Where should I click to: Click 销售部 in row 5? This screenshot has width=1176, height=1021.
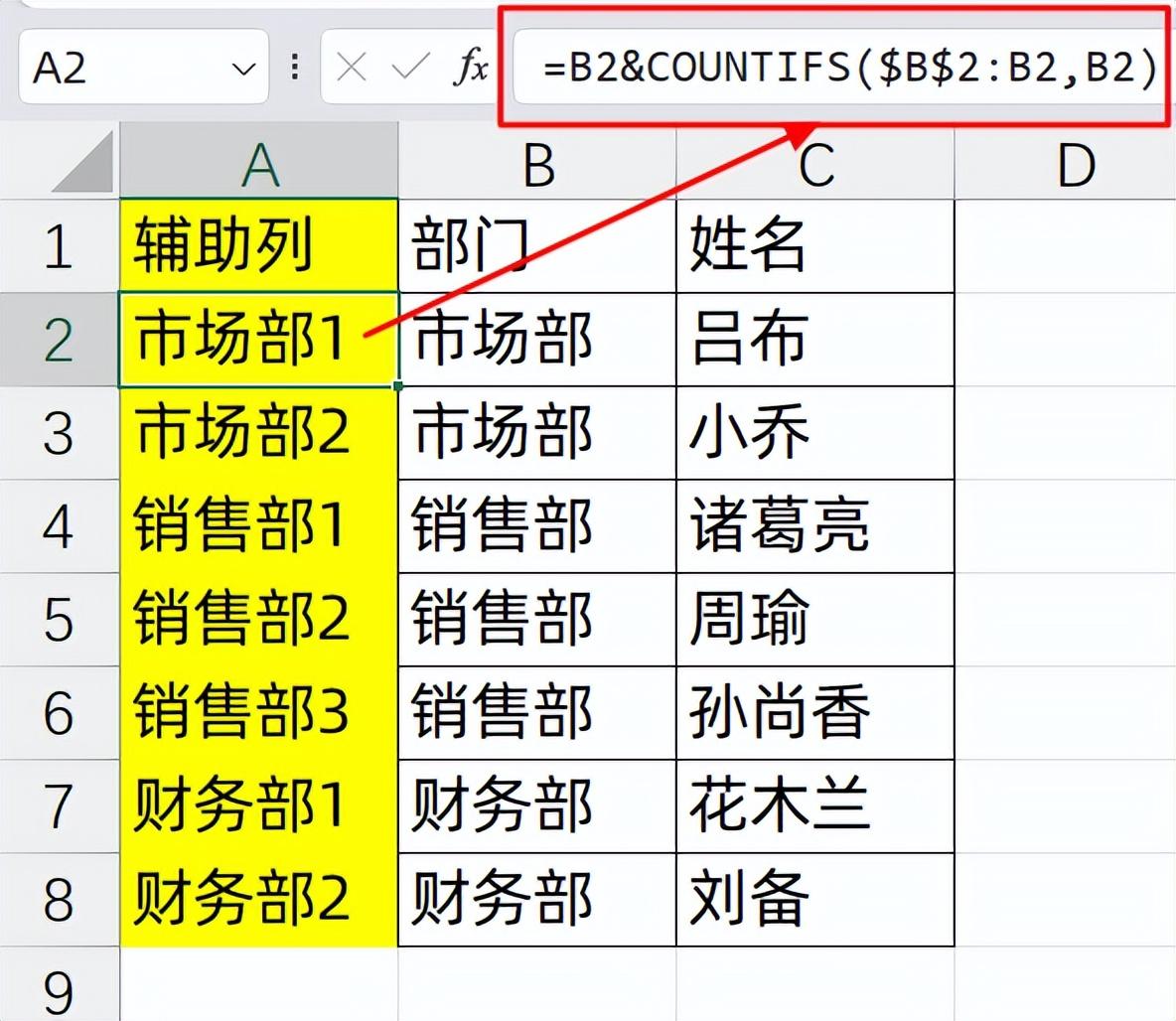[537, 620]
